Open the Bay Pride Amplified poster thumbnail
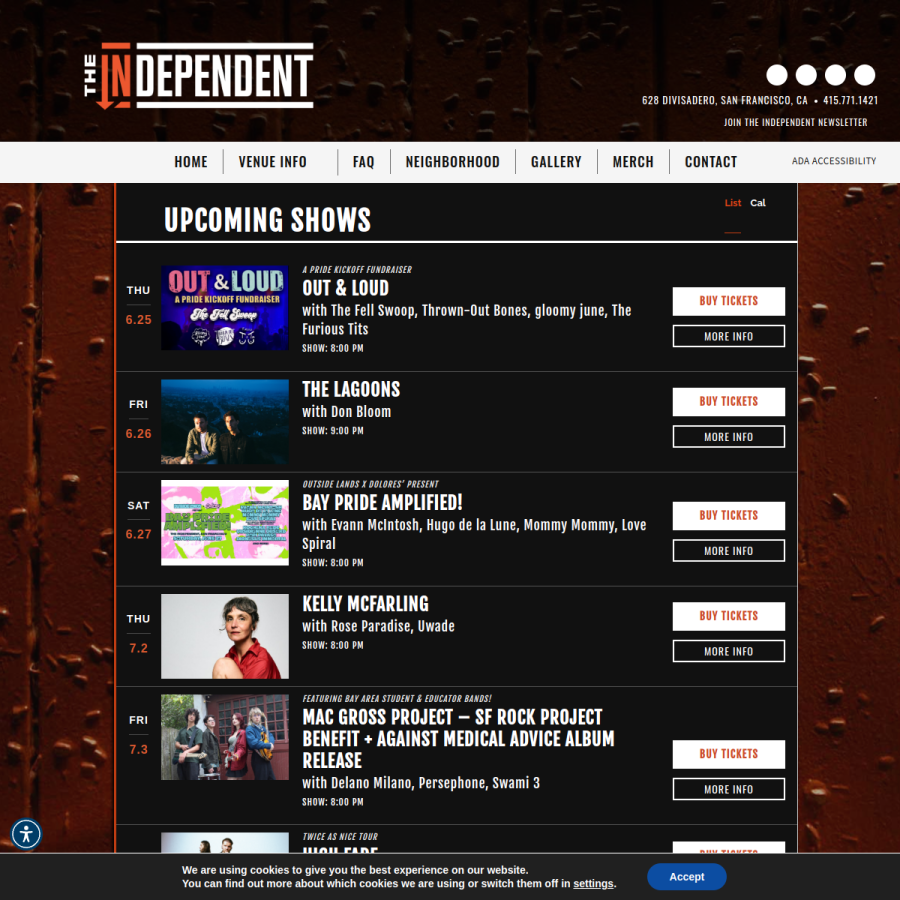900x900 pixels. pyautogui.click(x=225, y=522)
